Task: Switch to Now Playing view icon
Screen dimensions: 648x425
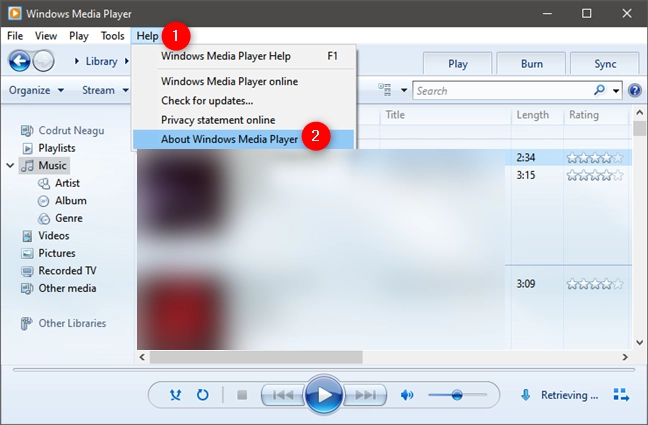Action: point(621,395)
